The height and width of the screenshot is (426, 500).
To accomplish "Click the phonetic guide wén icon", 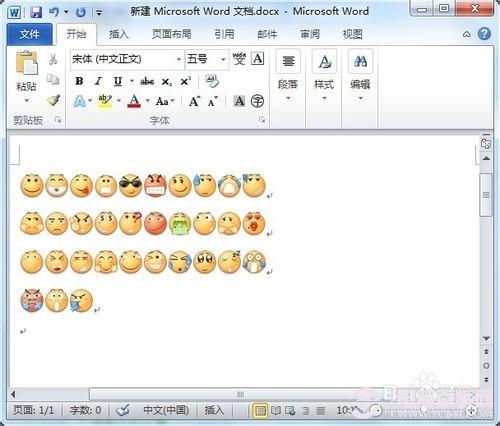I will coord(239,59).
